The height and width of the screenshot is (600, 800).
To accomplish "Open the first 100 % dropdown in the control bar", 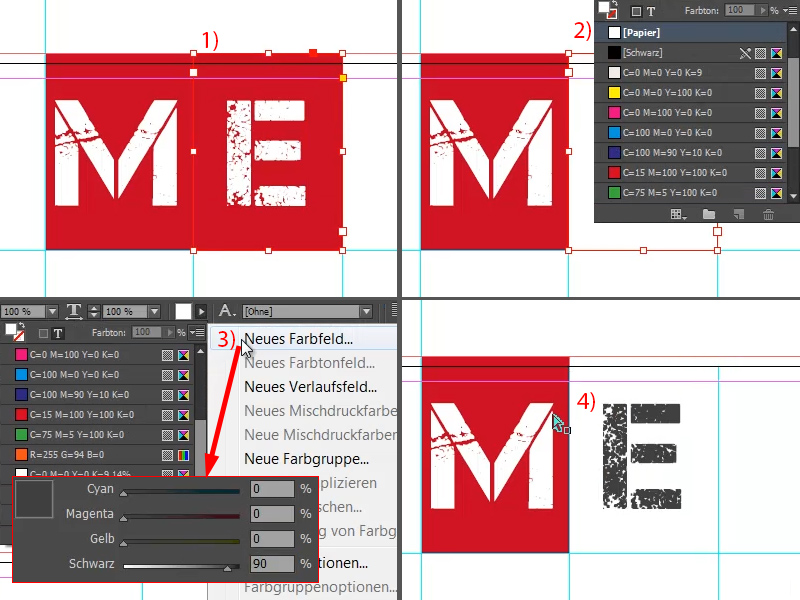I will tap(52, 311).
